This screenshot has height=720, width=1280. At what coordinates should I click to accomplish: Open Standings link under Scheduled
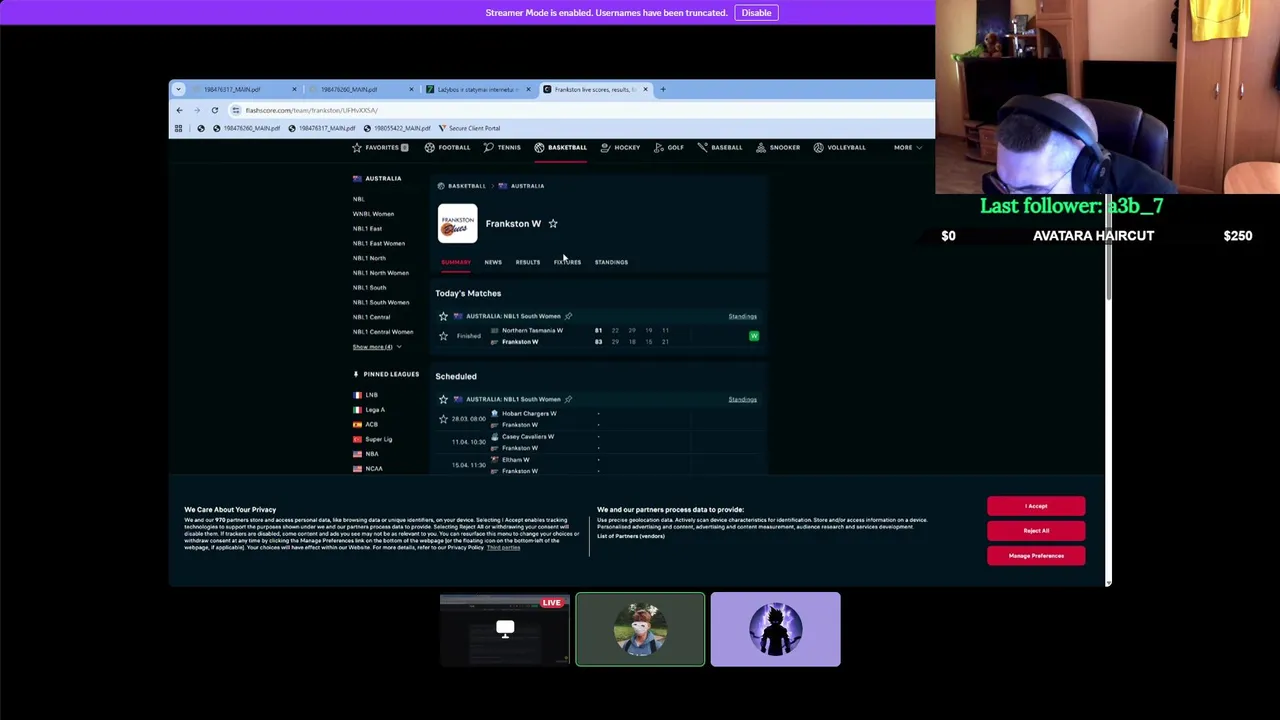point(742,399)
